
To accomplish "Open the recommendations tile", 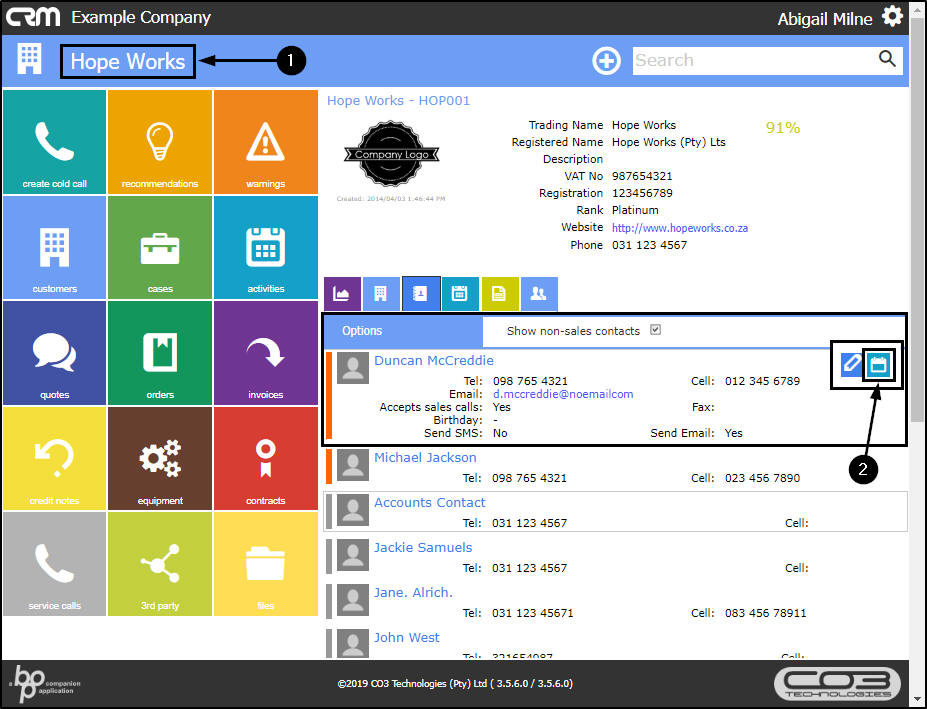I will (x=160, y=142).
